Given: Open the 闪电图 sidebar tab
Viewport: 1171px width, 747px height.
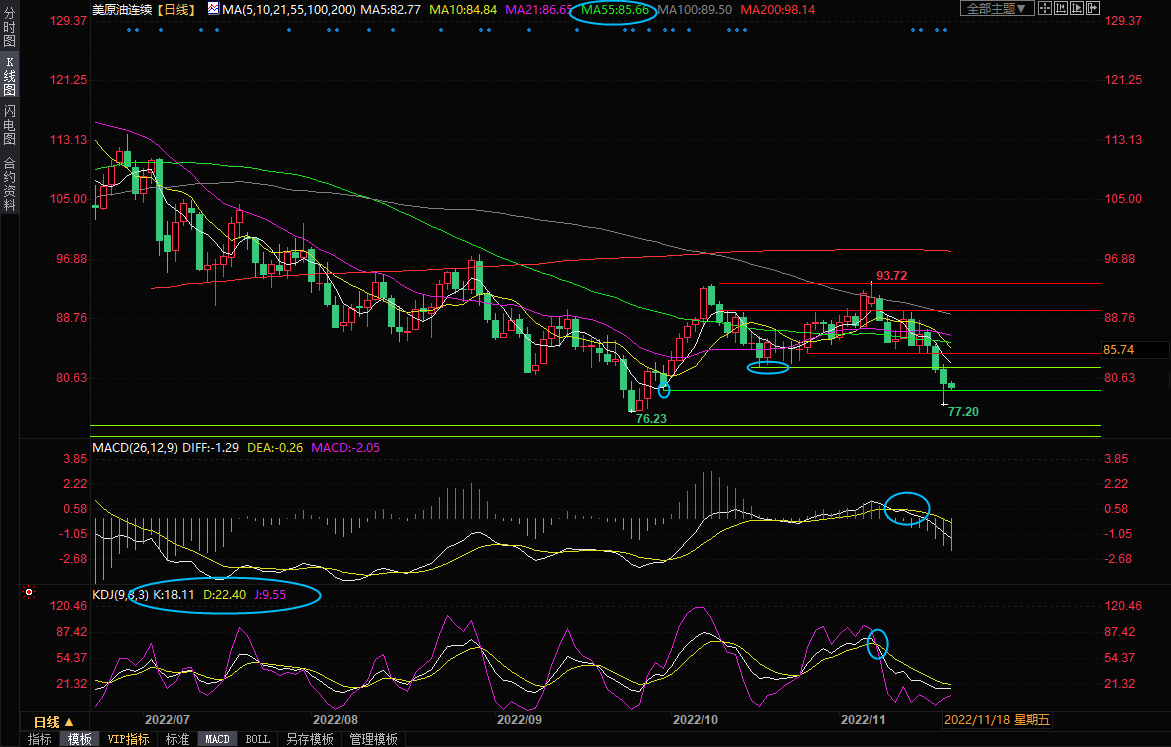Looking at the screenshot, I should click(9, 125).
